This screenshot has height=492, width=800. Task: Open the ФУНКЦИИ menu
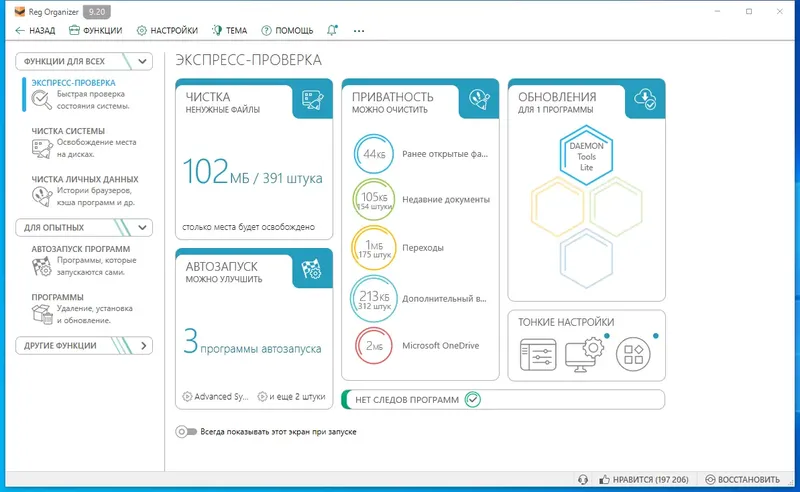[95, 31]
